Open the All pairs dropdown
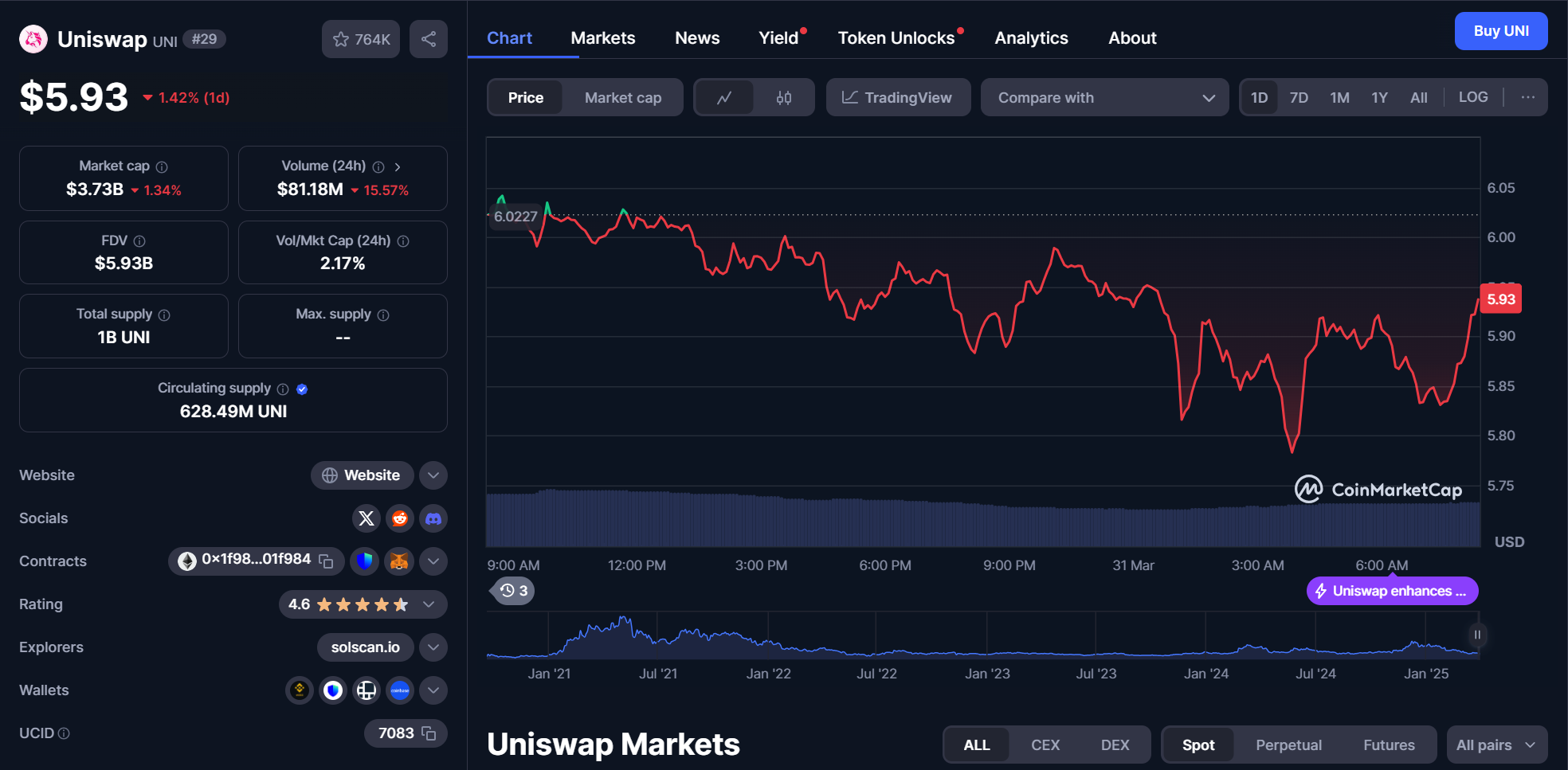 pos(1495,745)
